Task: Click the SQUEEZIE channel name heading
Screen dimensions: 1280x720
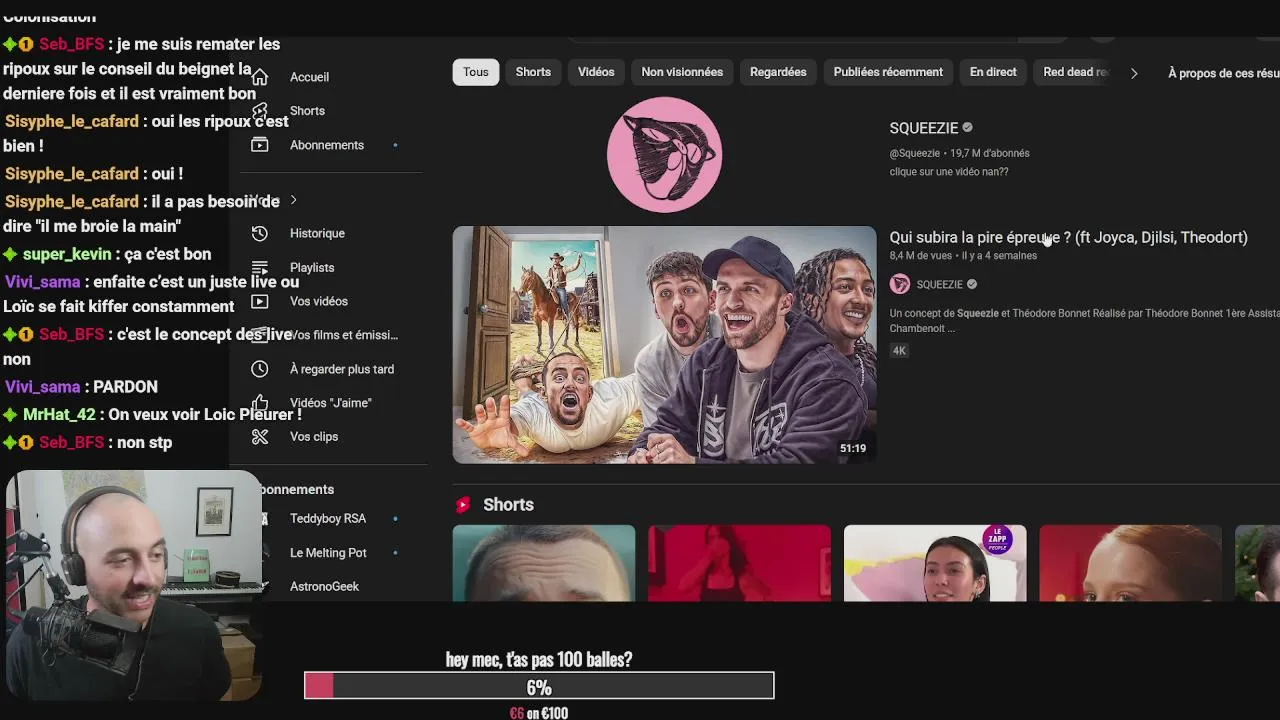Action: (924, 128)
